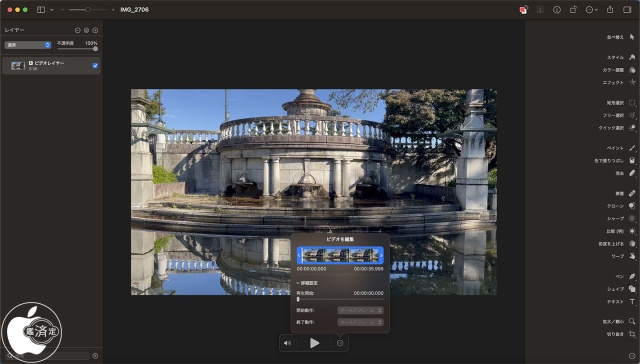Image resolution: width=640 pixels, height=364 pixels.
Task: Select the Pen (ペン) tool
Action: point(632,276)
